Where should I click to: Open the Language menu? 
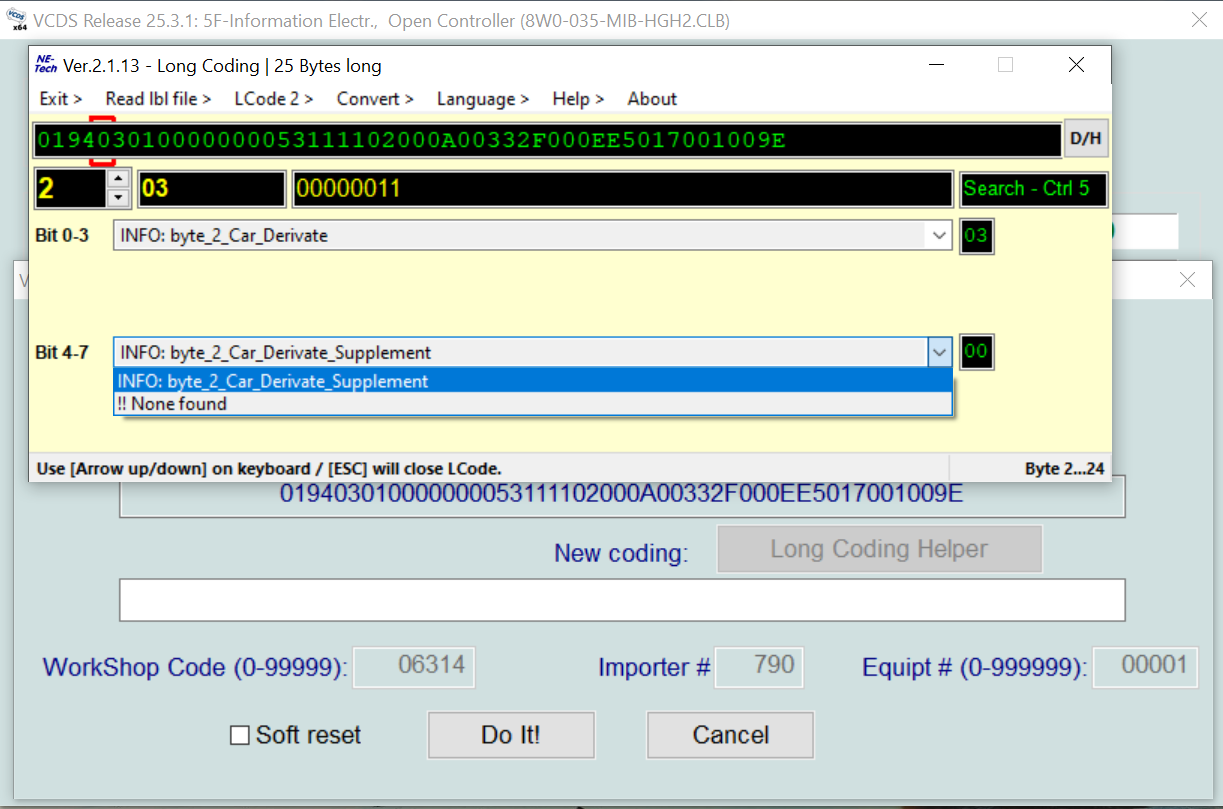483,99
